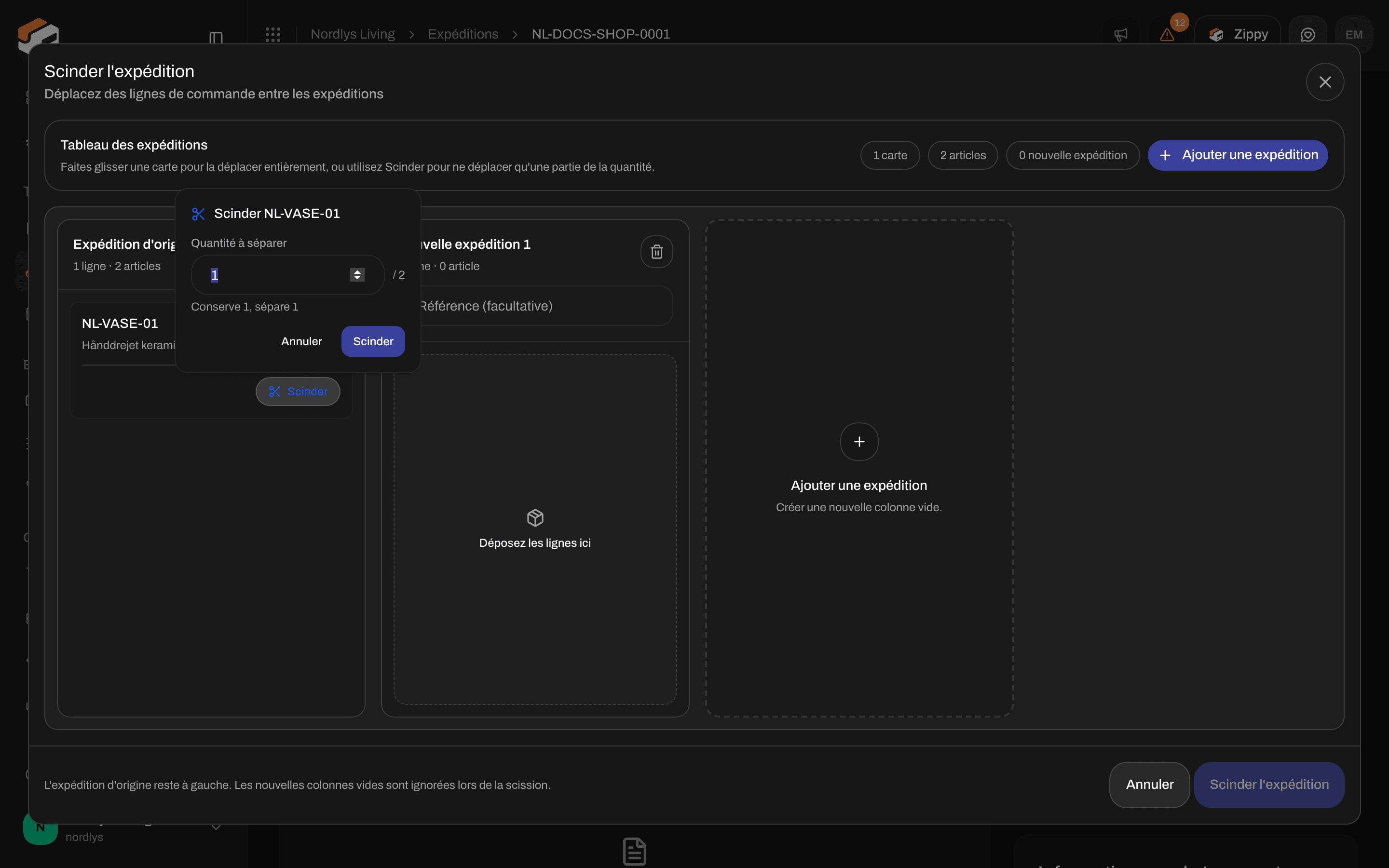Toggle the sidebar panel icon
This screenshot has width=1389, height=868.
[x=216, y=38]
